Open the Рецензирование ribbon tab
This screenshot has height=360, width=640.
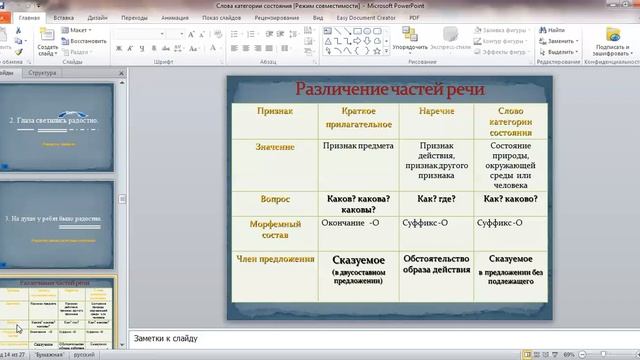tap(277, 18)
